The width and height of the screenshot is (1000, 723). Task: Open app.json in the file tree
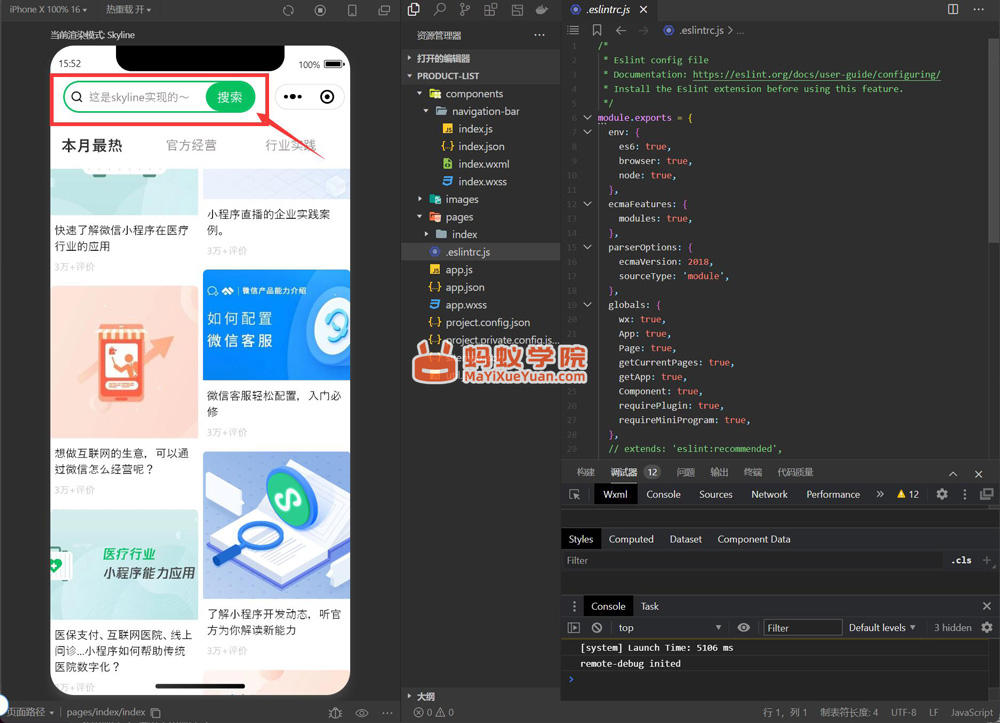465,288
